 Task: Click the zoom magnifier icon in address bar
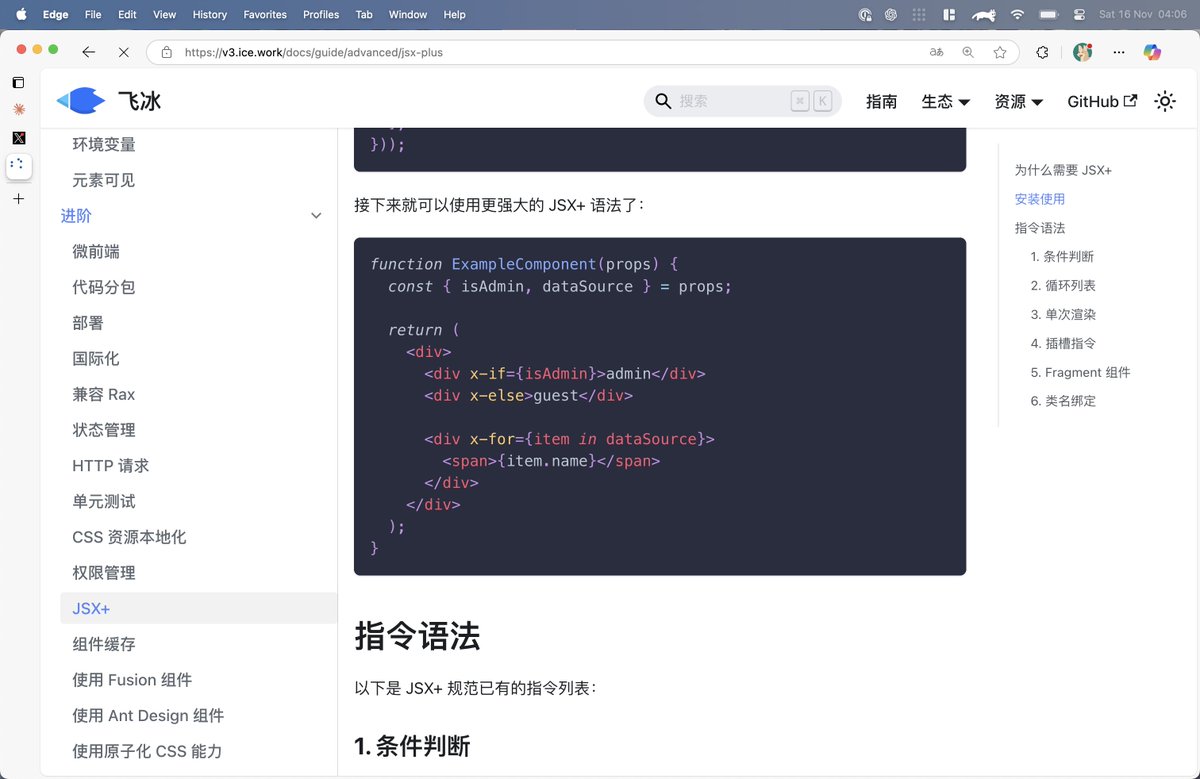(968, 52)
